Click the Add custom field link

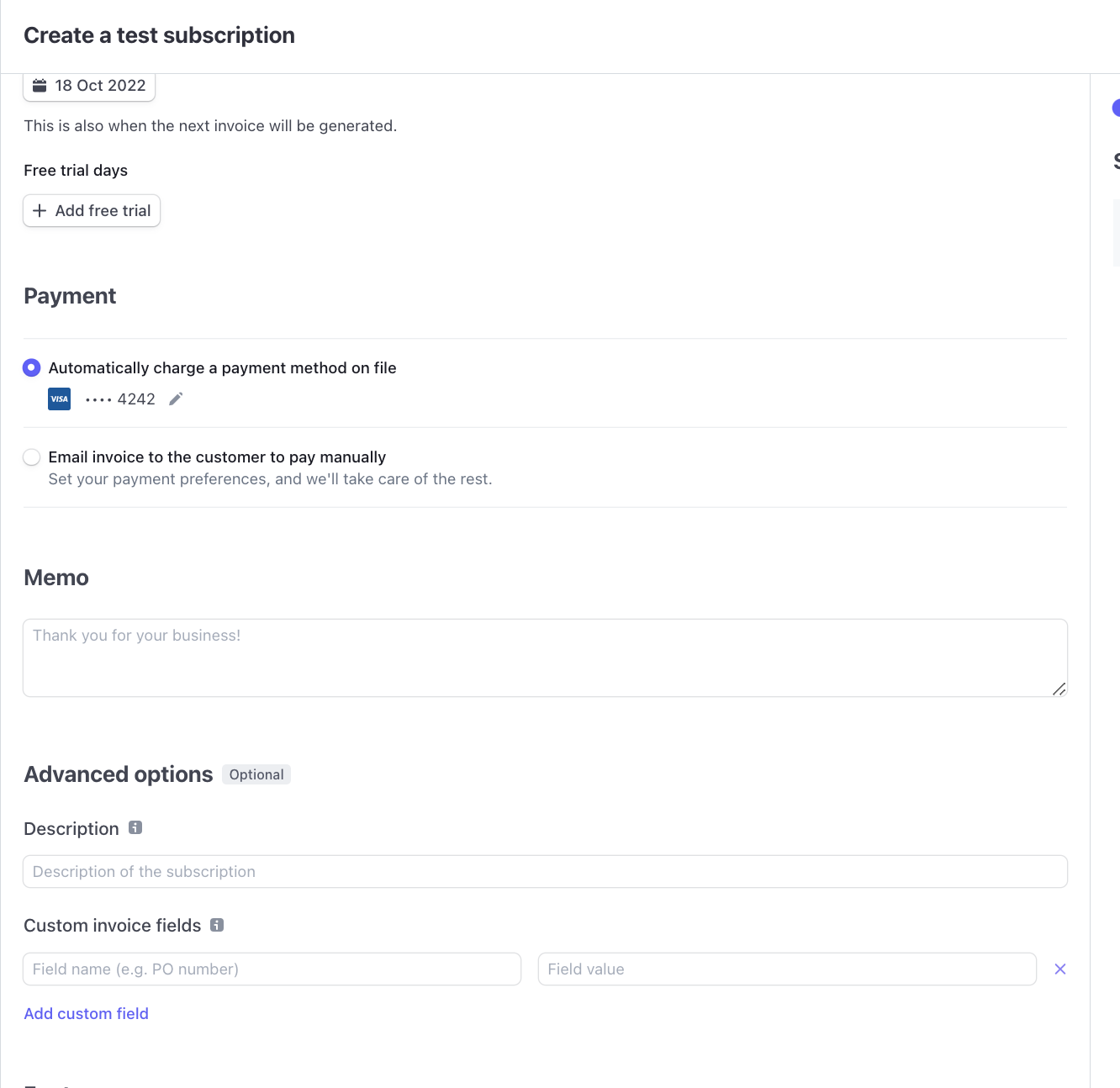click(86, 1012)
